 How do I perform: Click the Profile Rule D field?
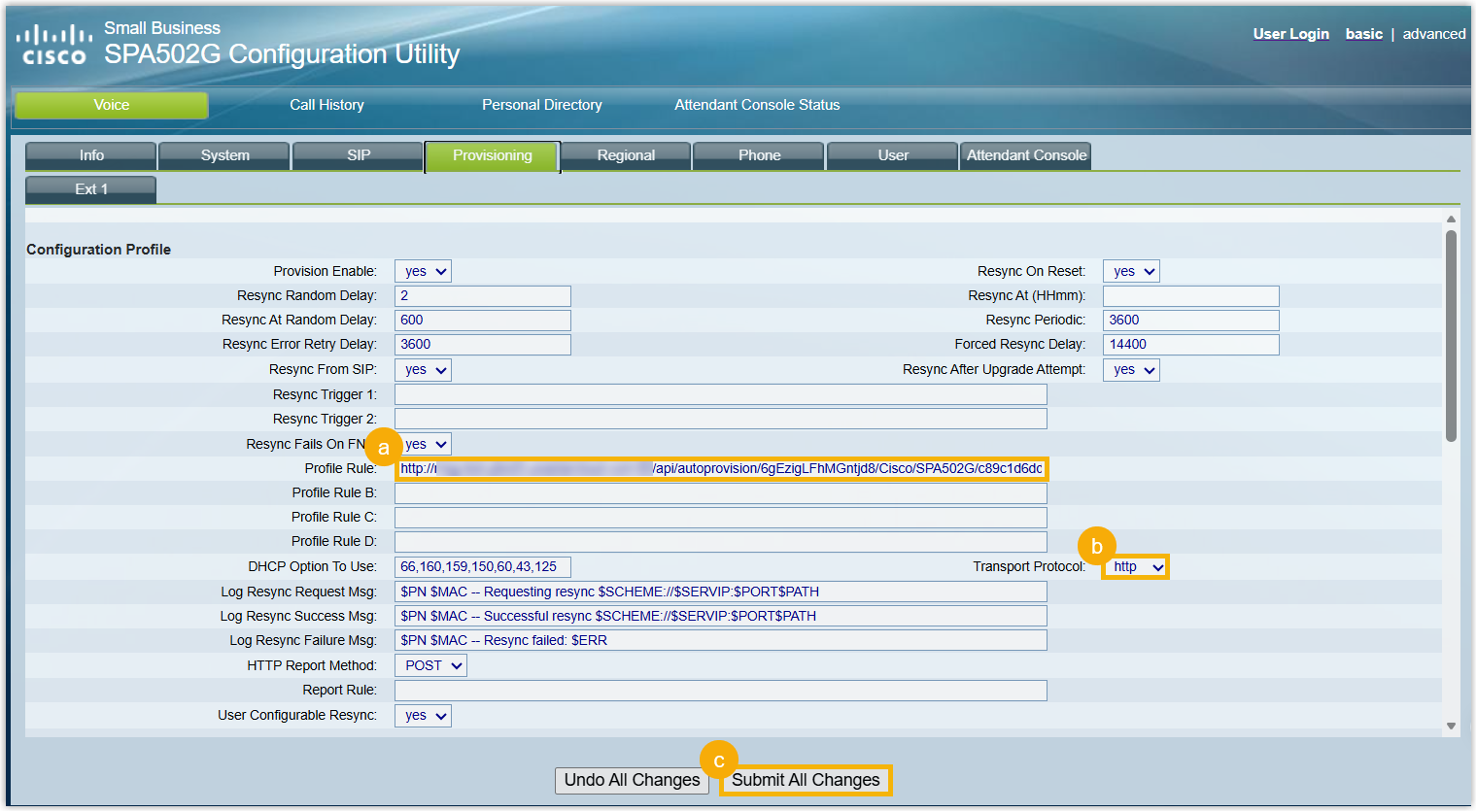(x=721, y=542)
